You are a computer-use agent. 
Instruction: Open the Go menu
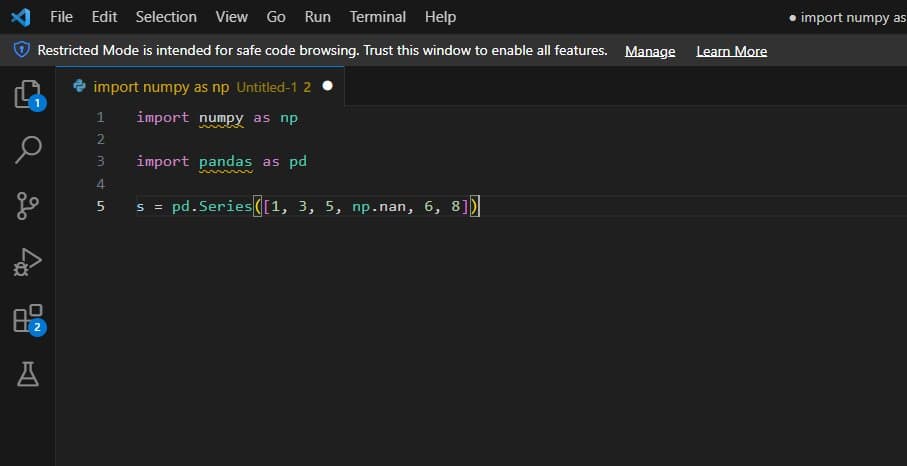click(276, 17)
